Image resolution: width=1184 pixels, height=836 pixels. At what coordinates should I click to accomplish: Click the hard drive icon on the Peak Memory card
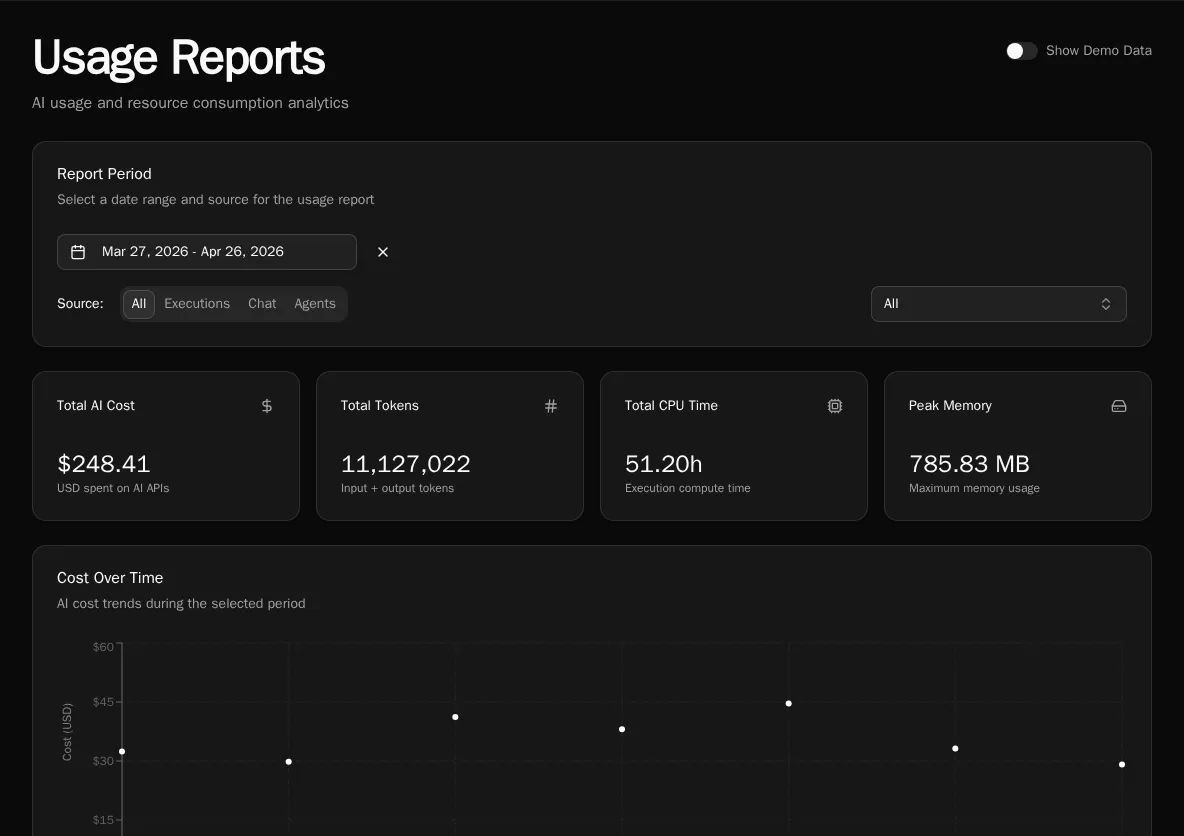click(1119, 406)
